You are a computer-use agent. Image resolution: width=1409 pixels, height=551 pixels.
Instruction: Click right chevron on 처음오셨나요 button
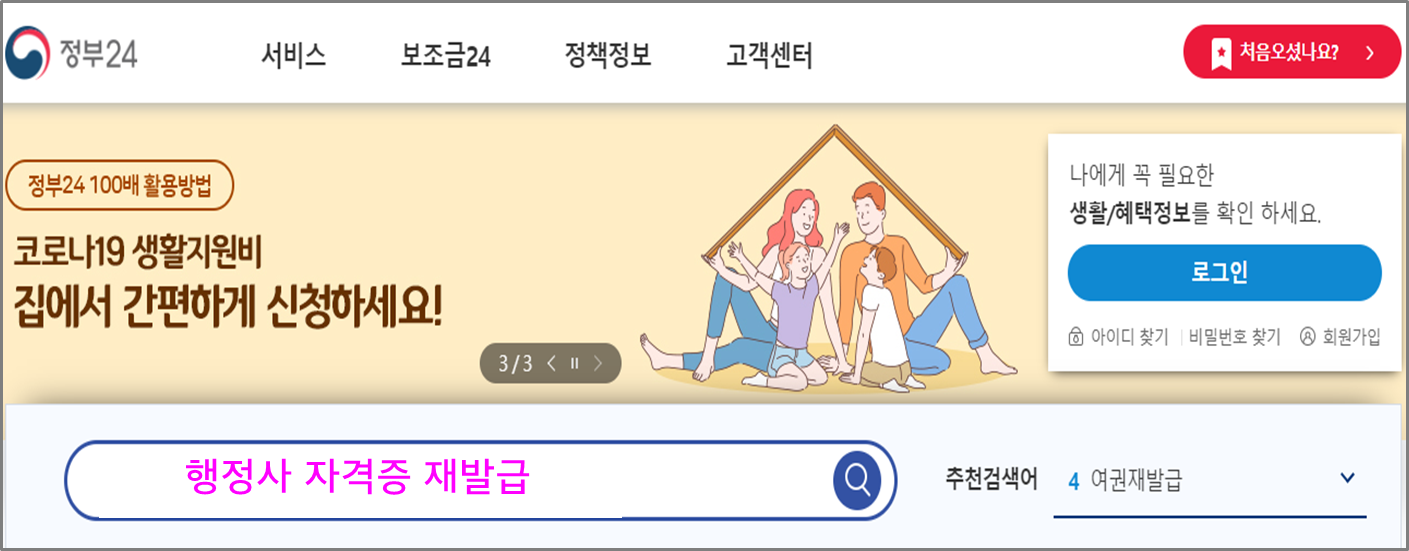pos(1370,53)
